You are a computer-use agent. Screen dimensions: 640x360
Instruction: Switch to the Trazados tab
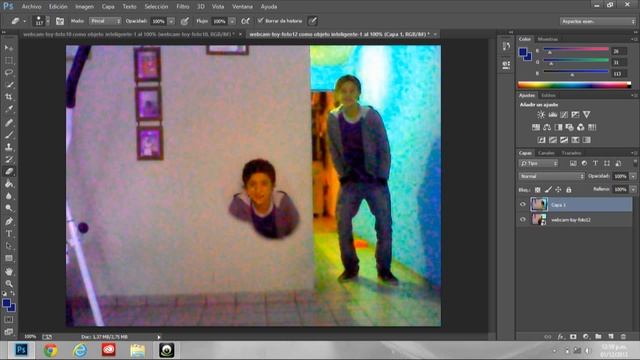coord(571,153)
